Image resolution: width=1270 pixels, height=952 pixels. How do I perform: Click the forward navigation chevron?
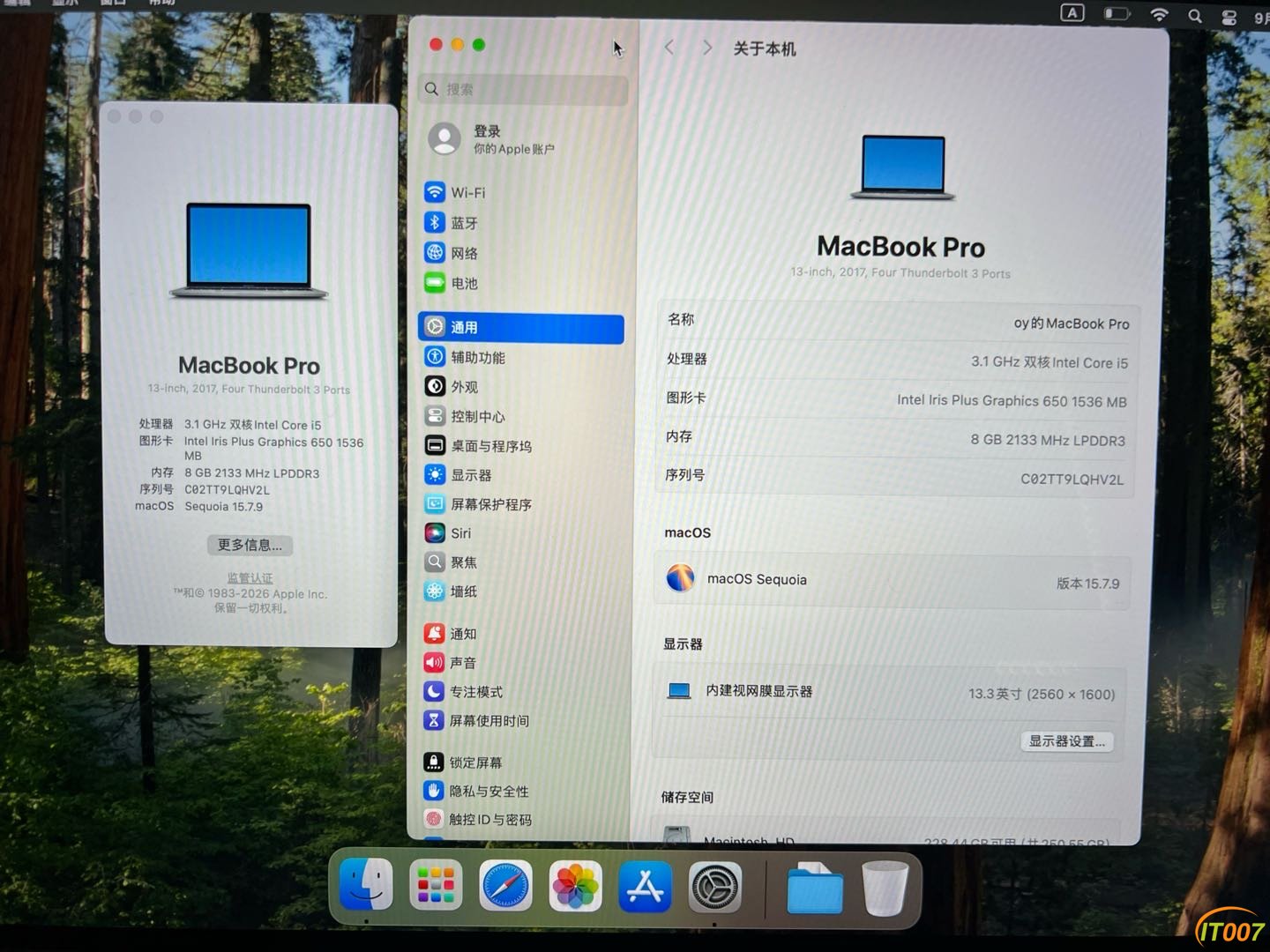[706, 48]
